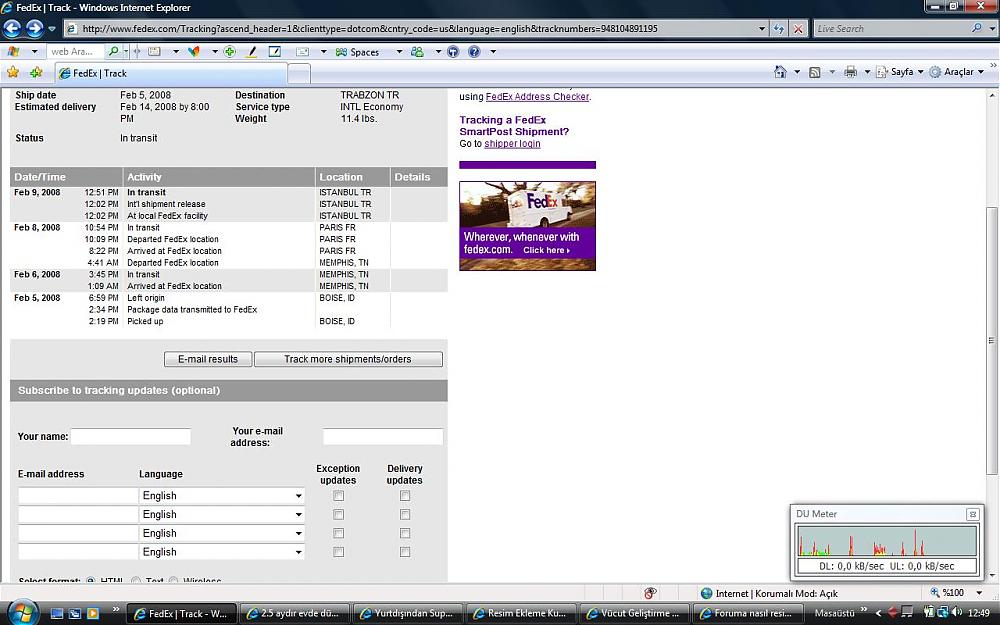This screenshot has height=625, width=1000.
Task: Switch to Vücut Geliştirme taskbar window
Action: tap(635, 614)
